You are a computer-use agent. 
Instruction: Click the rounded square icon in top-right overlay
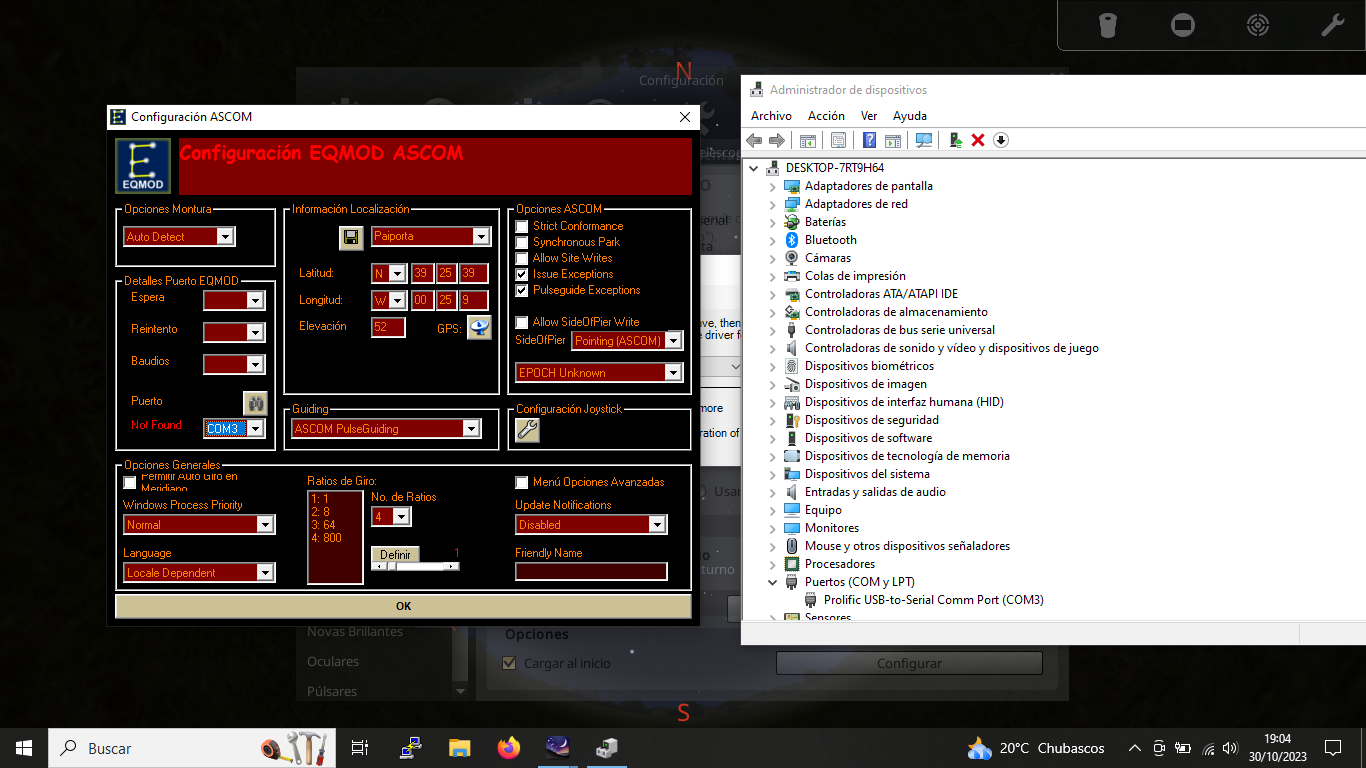pyautogui.click(x=1183, y=25)
